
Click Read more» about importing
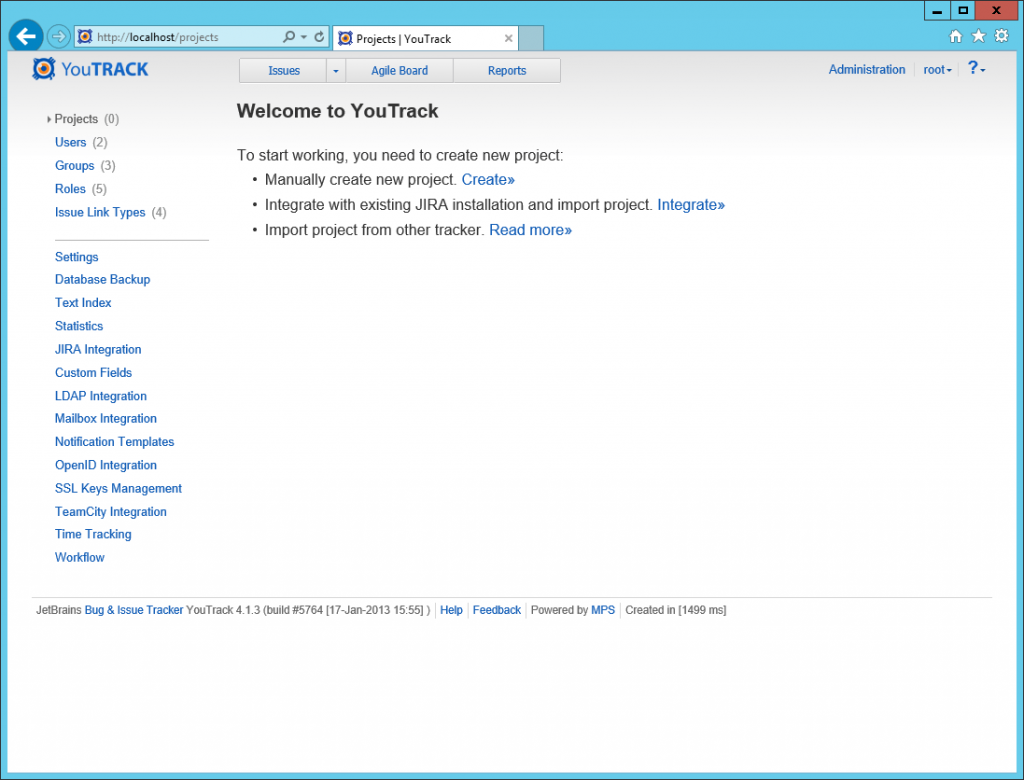pyautogui.click(x=530, y=230)
